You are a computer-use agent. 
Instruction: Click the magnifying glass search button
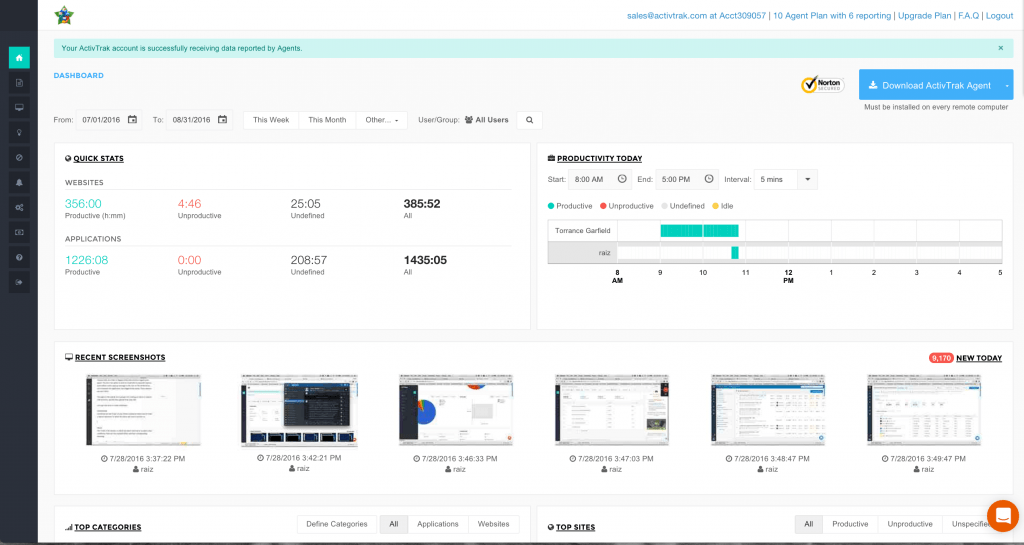point(529,120)
